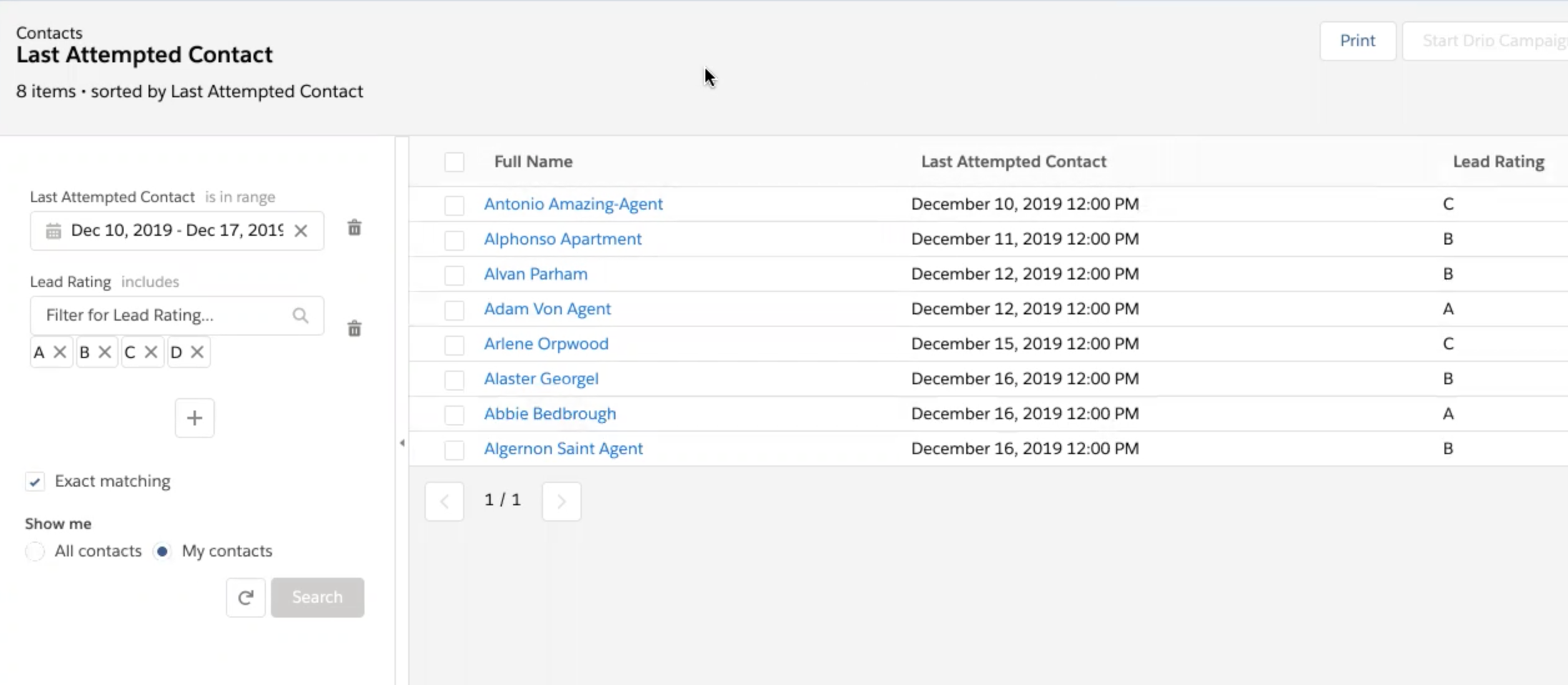Clear the Last Attempted Contact date filter

pyautogui.click(x=301, y=230)
